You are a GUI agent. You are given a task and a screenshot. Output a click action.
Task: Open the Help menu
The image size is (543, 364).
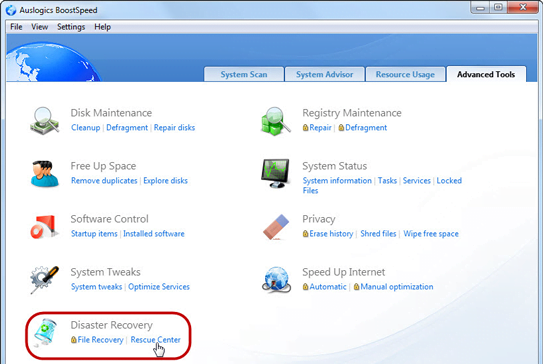pyautogui.click(x=103, y=27)
